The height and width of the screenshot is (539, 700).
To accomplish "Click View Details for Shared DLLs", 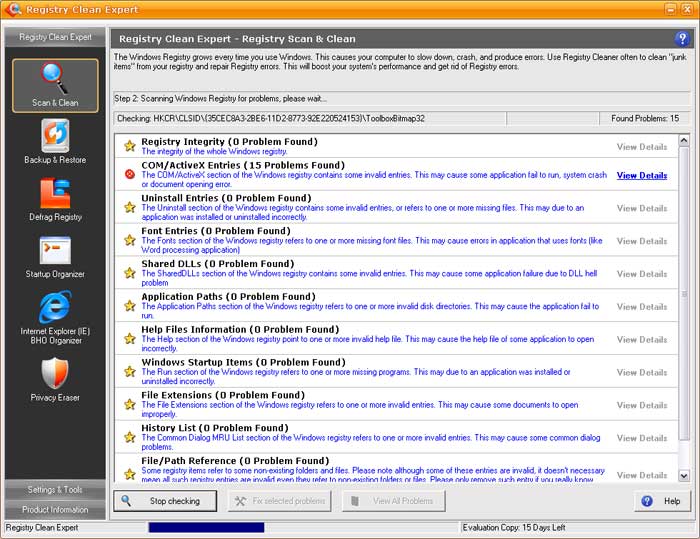I will [642, 274].
